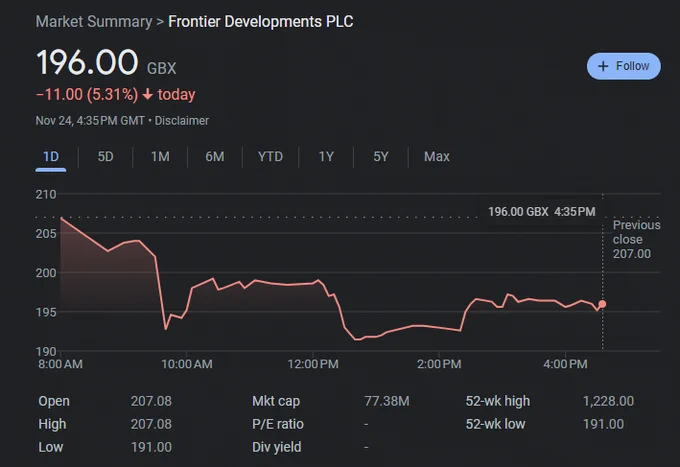Click the 200 y-axis label
The height and width of the screenshot is (467, 680).
point(46,273)
